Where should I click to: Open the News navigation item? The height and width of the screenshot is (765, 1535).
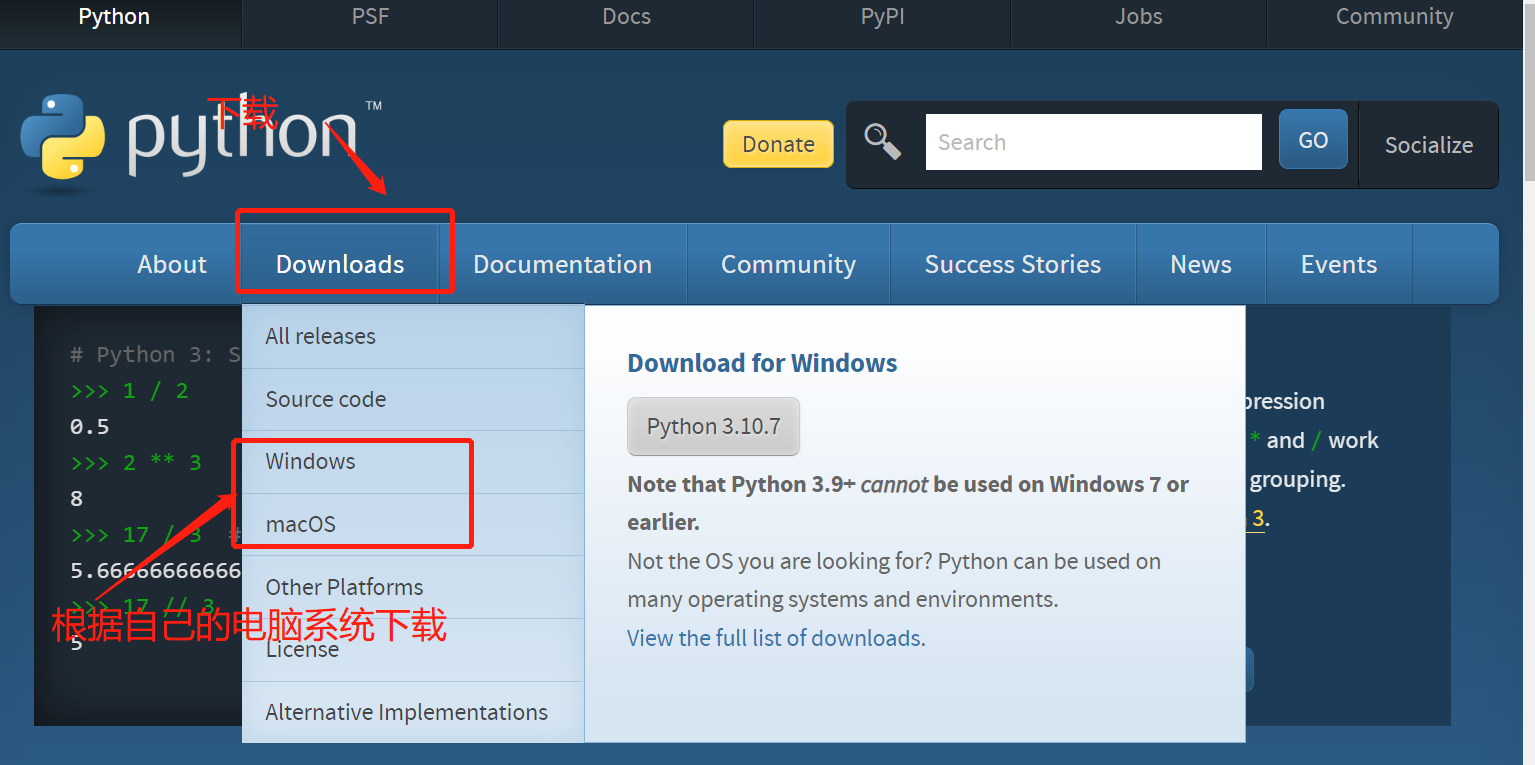pyautogui.click(x=1201, y=264)
